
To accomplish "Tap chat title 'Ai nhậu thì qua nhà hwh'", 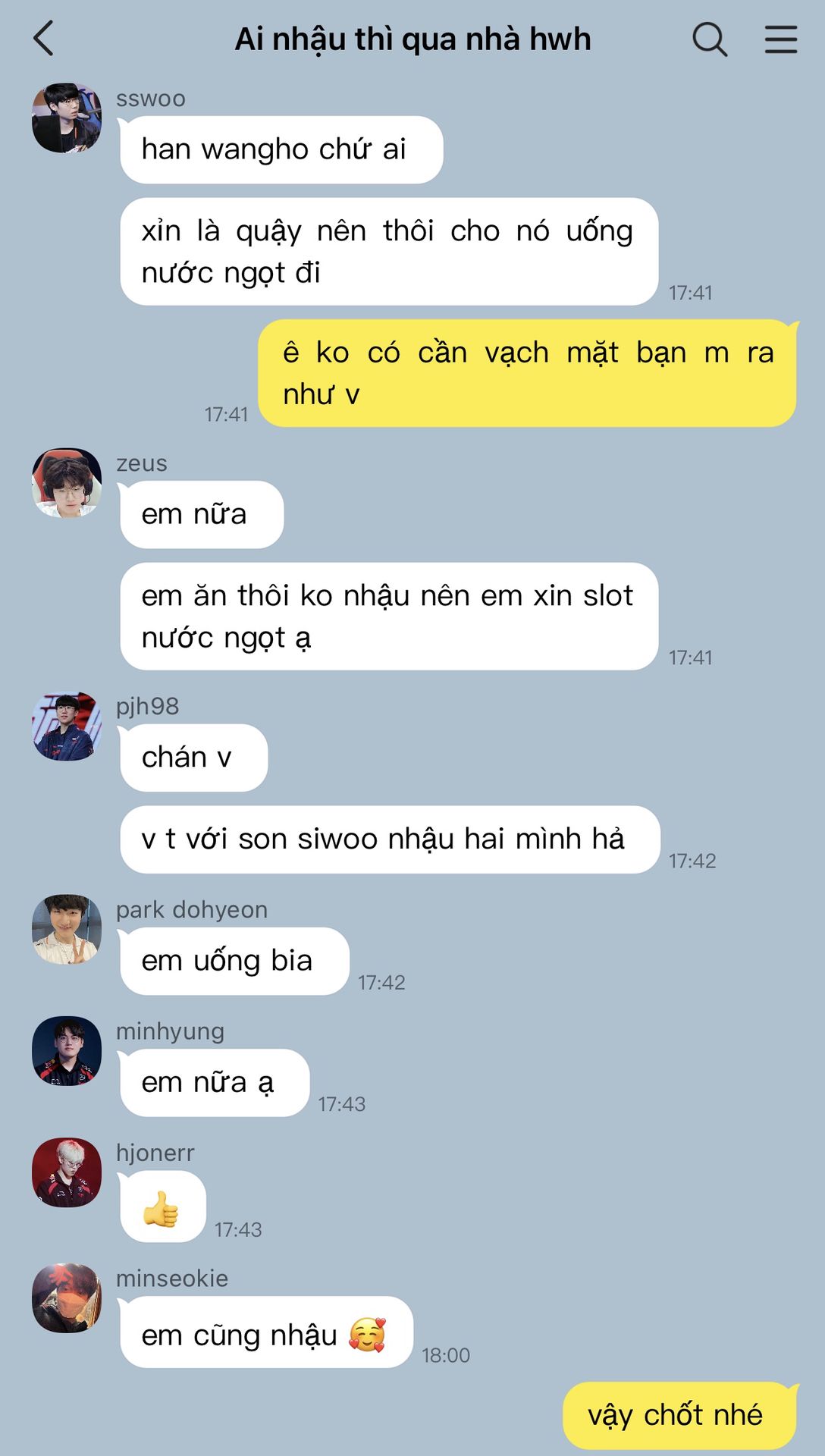I will (412, 39).
